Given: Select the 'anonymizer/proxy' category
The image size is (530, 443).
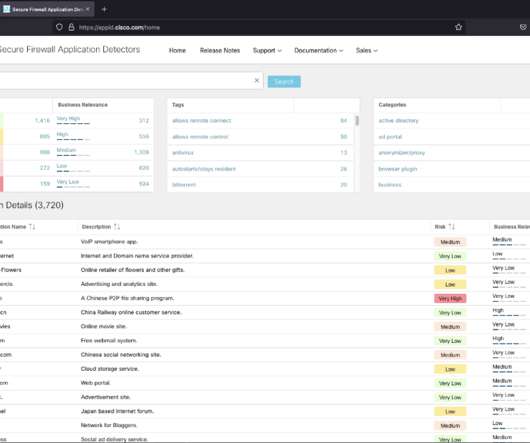Looking at the screenshot, I should click(402, 153).
